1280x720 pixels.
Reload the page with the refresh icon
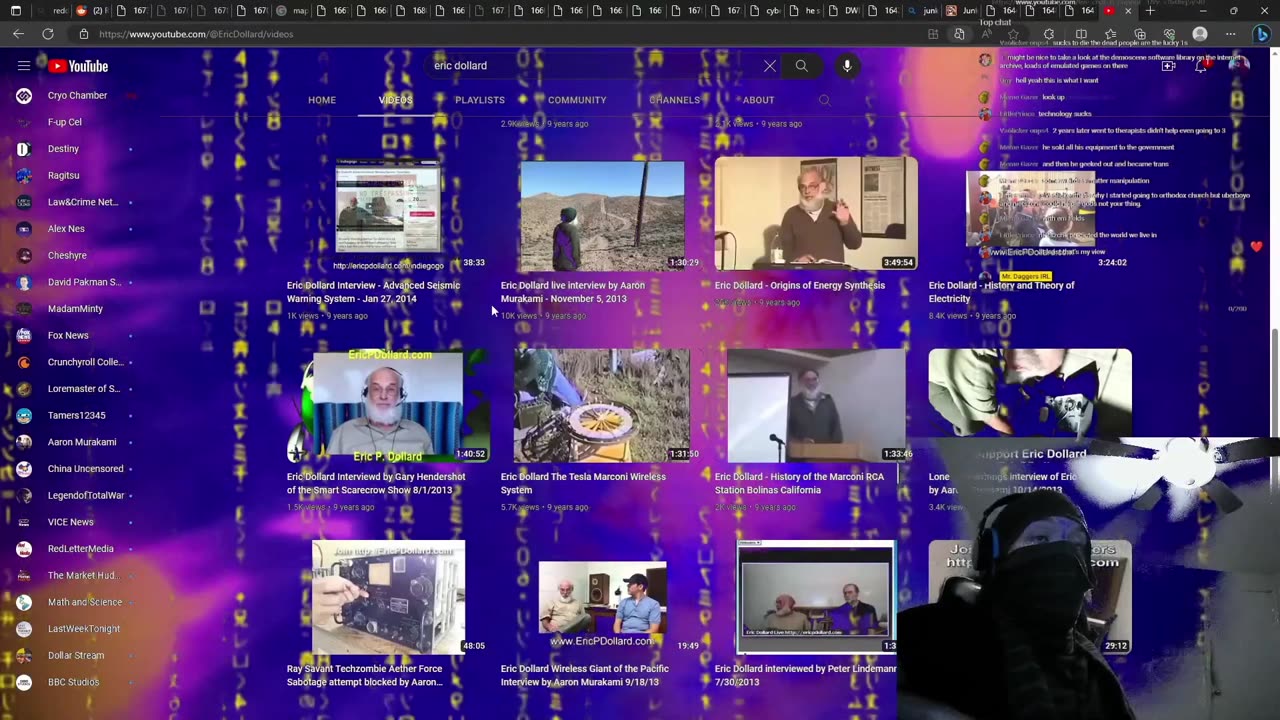[47, 34]
